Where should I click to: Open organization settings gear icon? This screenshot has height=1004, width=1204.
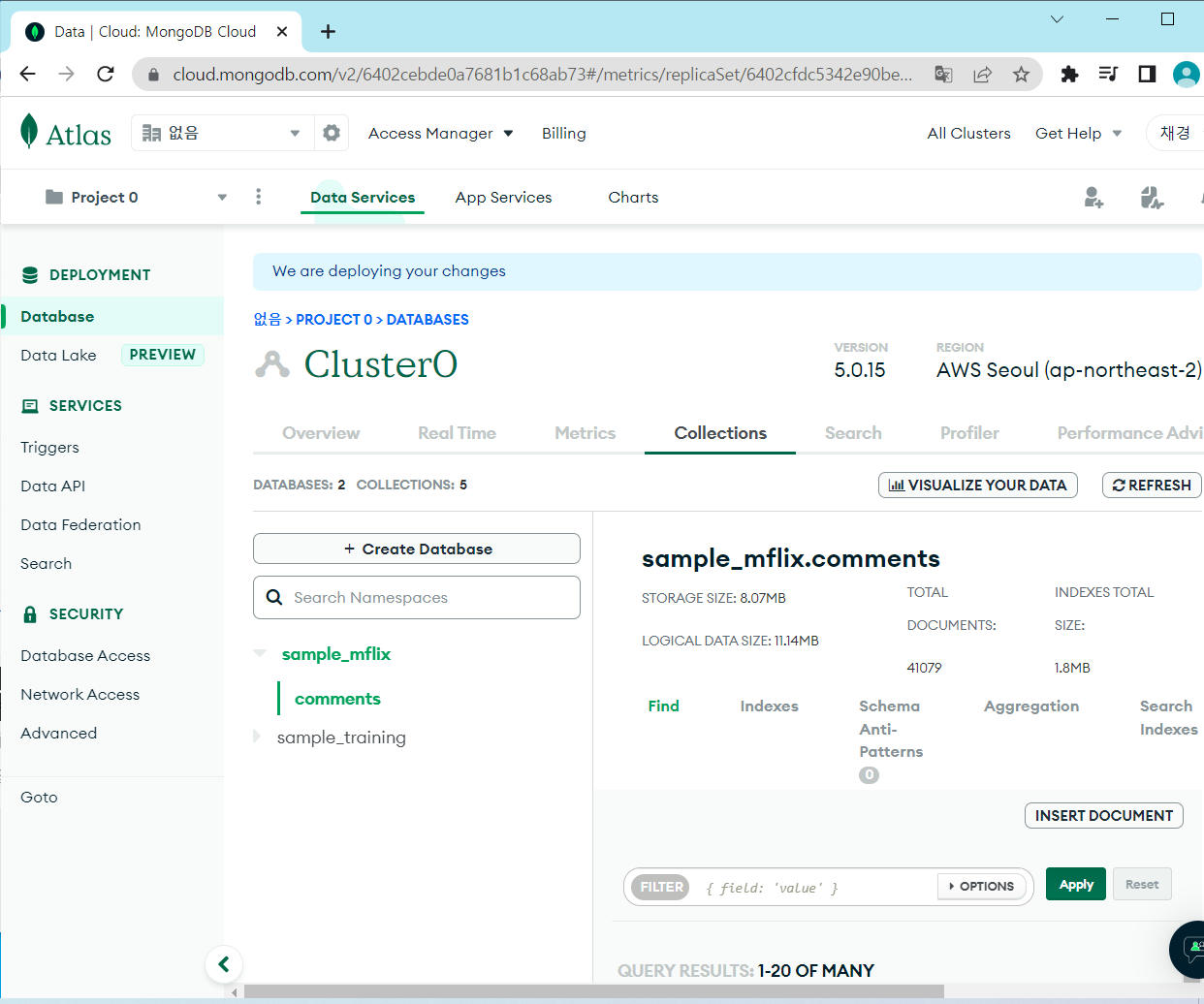coord(332,133)
